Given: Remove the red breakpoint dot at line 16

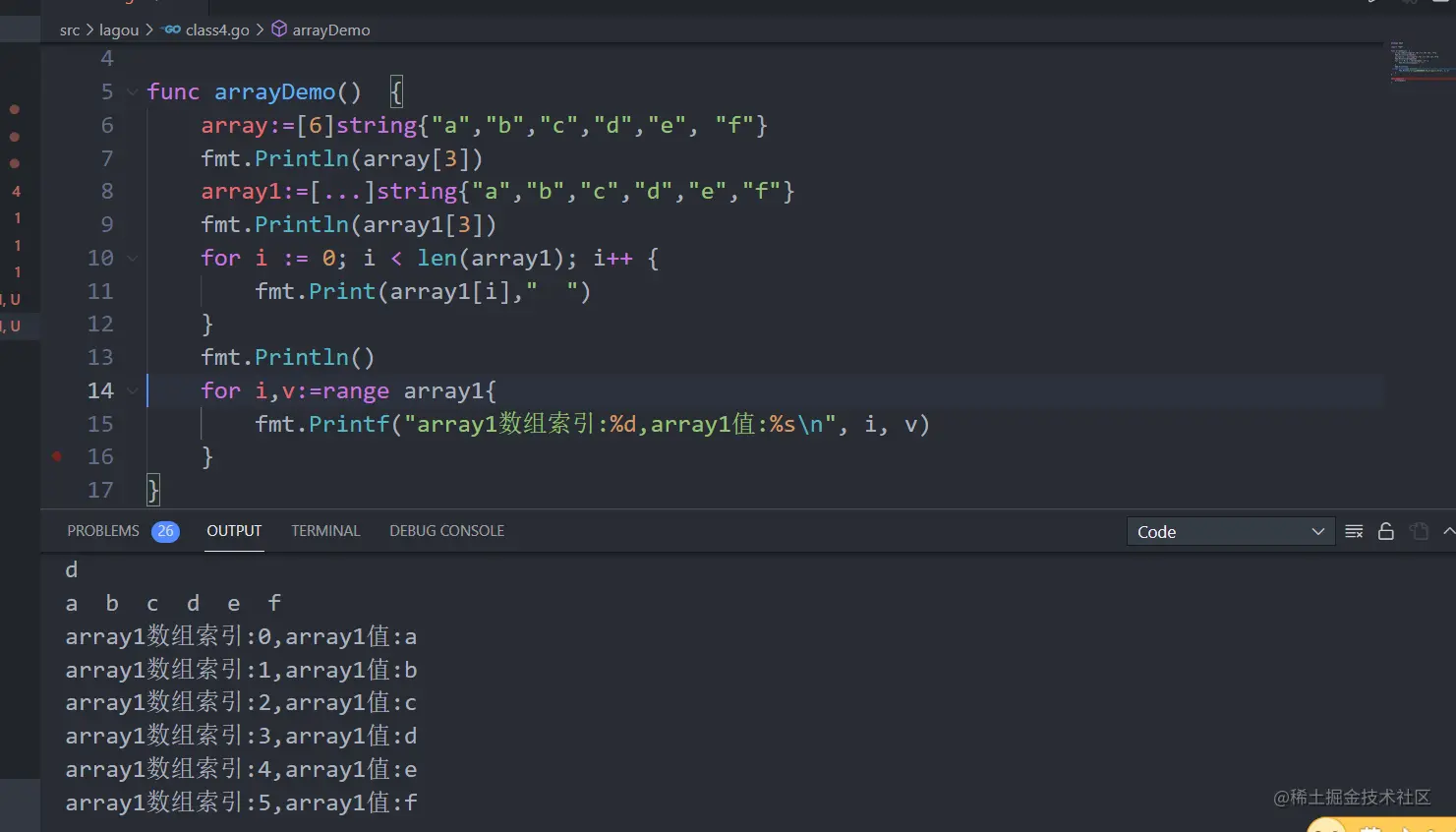Looking at the screenshot, I should click(57, 456).
